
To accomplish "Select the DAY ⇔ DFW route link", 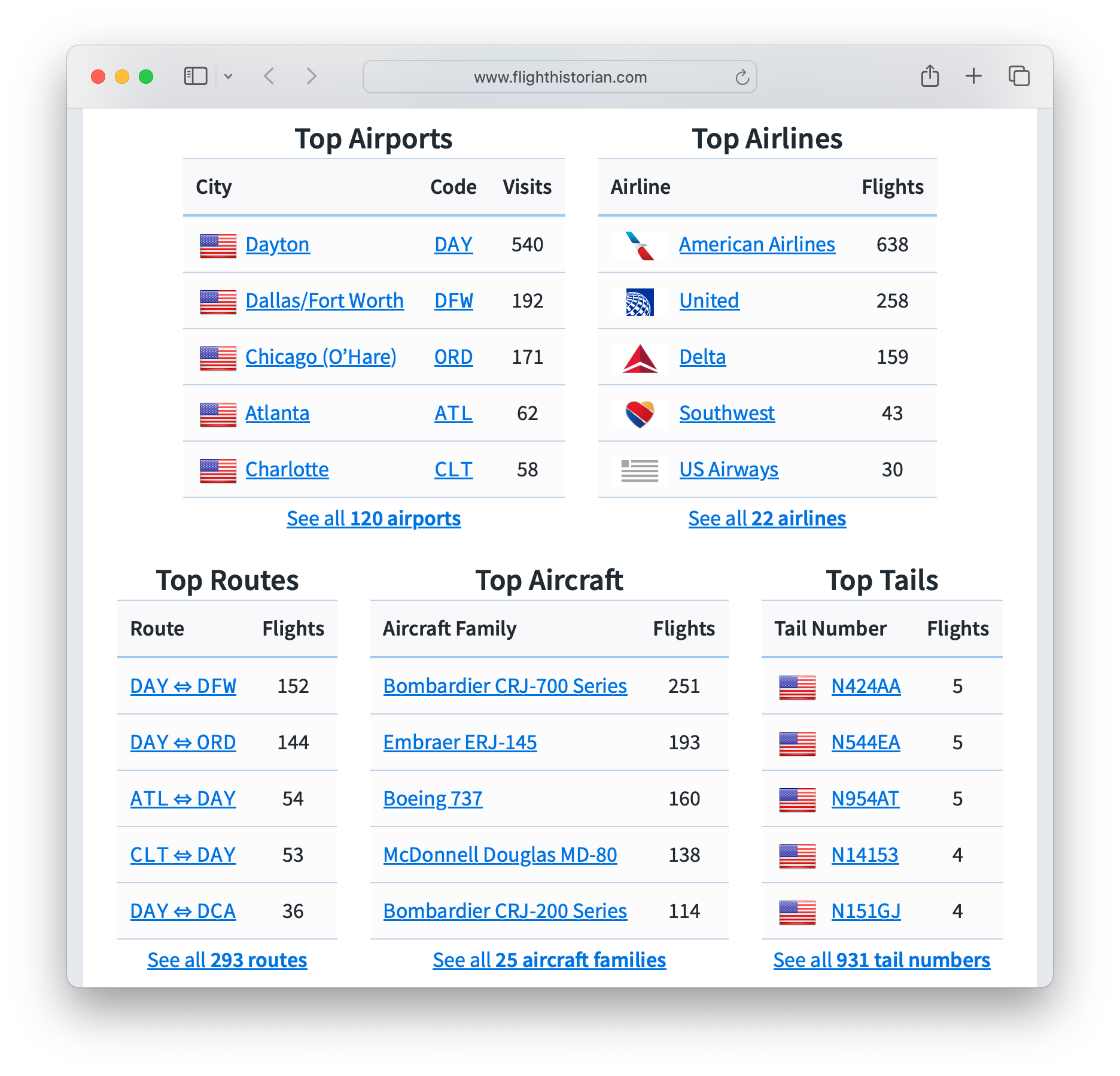I will point(183,686).
